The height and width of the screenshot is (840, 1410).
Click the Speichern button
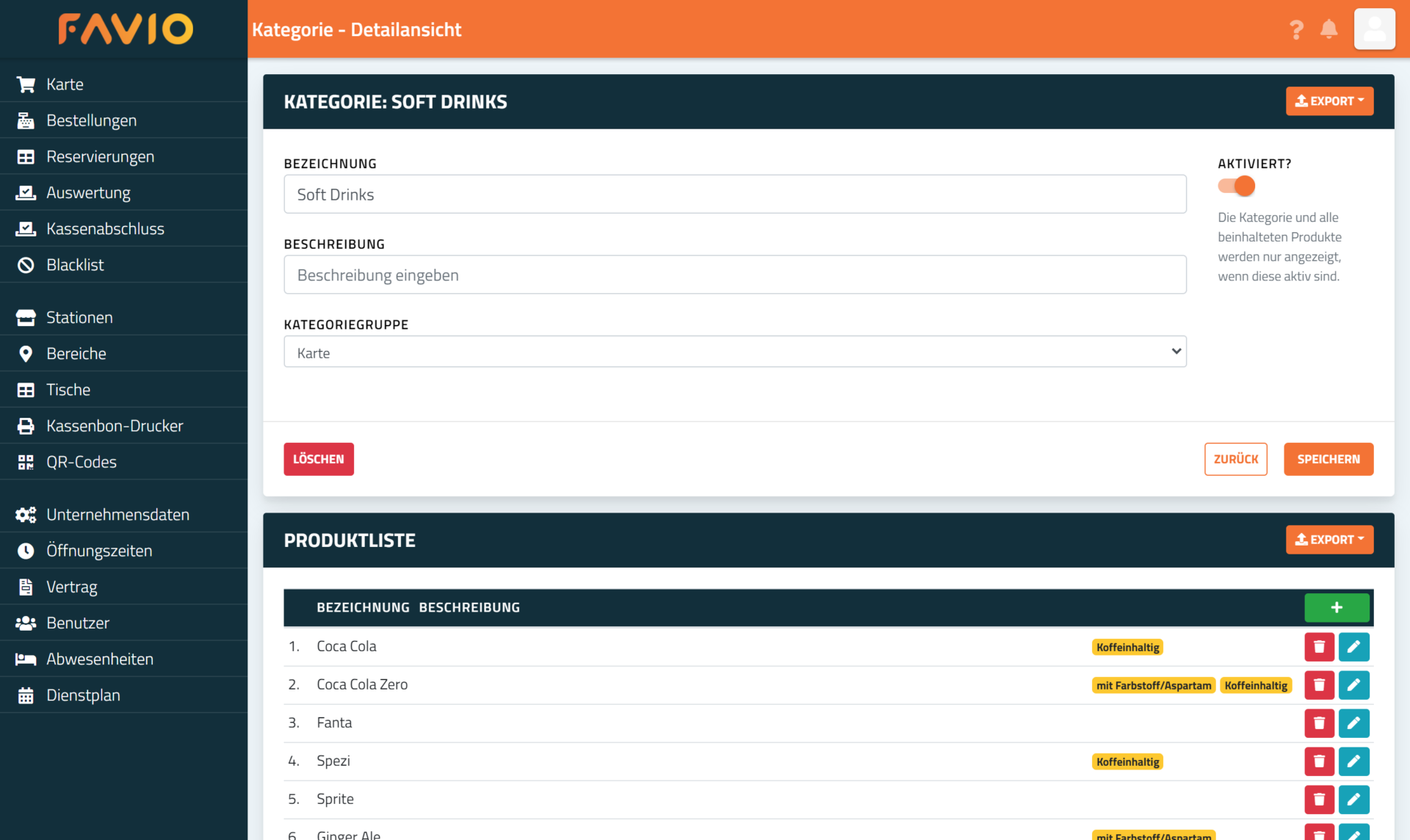pyautogui.click(x=1328, y=459)
